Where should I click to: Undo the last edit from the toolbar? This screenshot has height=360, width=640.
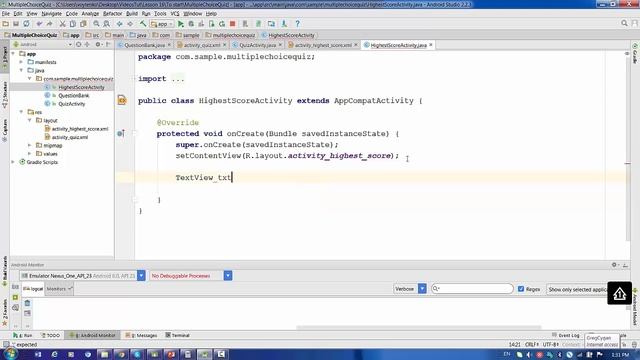click(39, 24)
